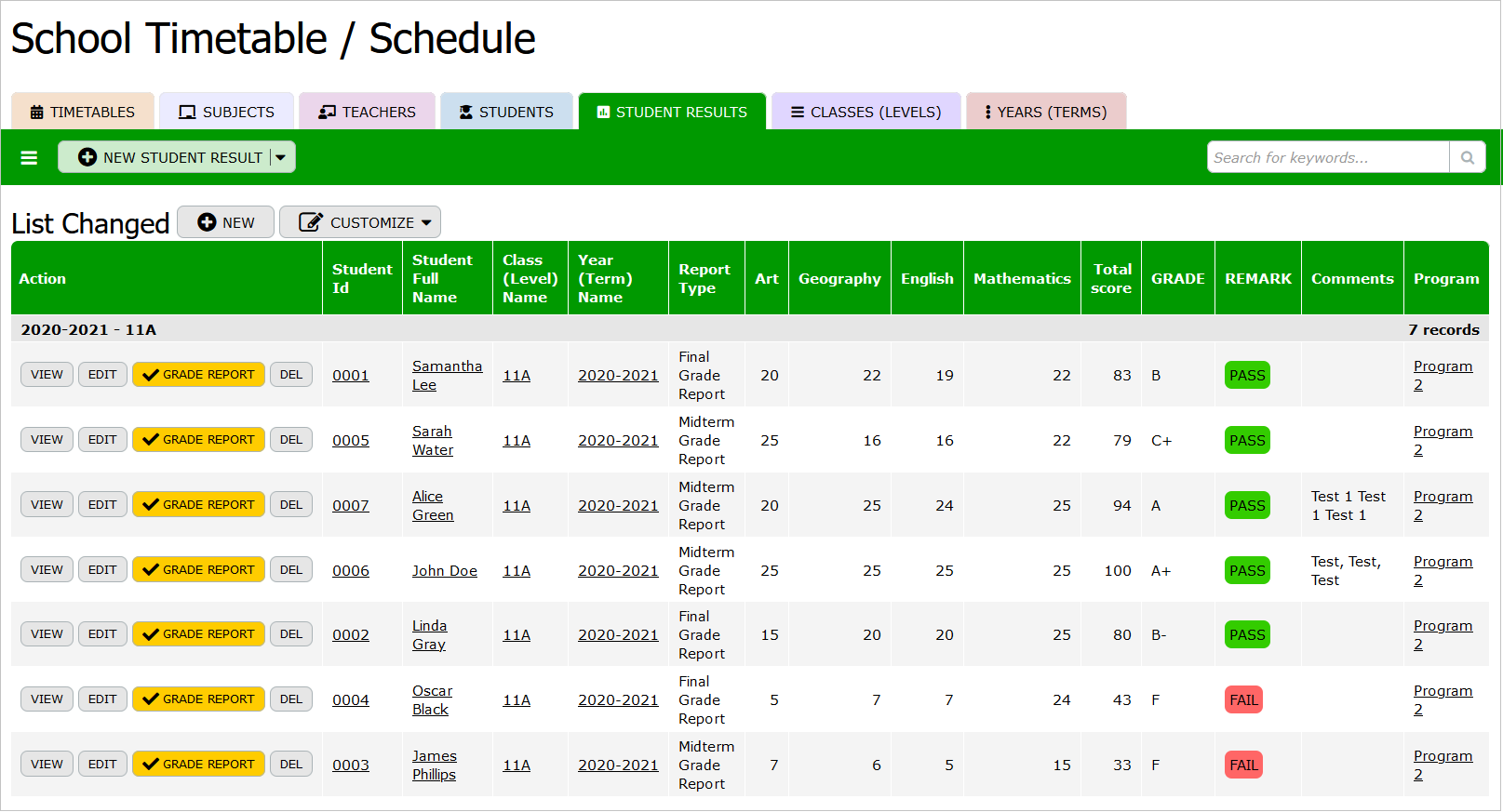Click the search magnifier icon
Screen dimensions: 1503x812
(1467, 158)
